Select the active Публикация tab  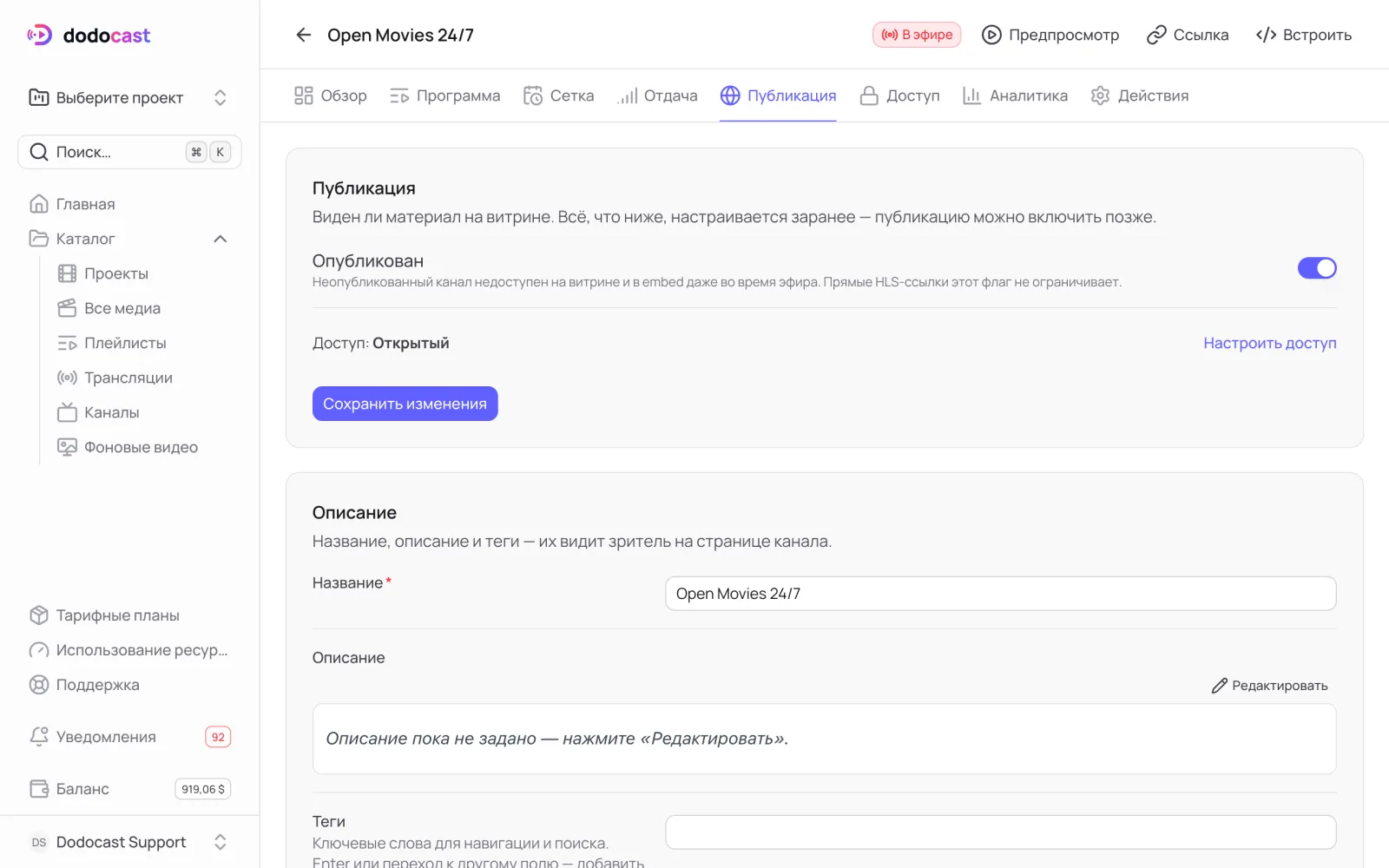tap(779, 95)
